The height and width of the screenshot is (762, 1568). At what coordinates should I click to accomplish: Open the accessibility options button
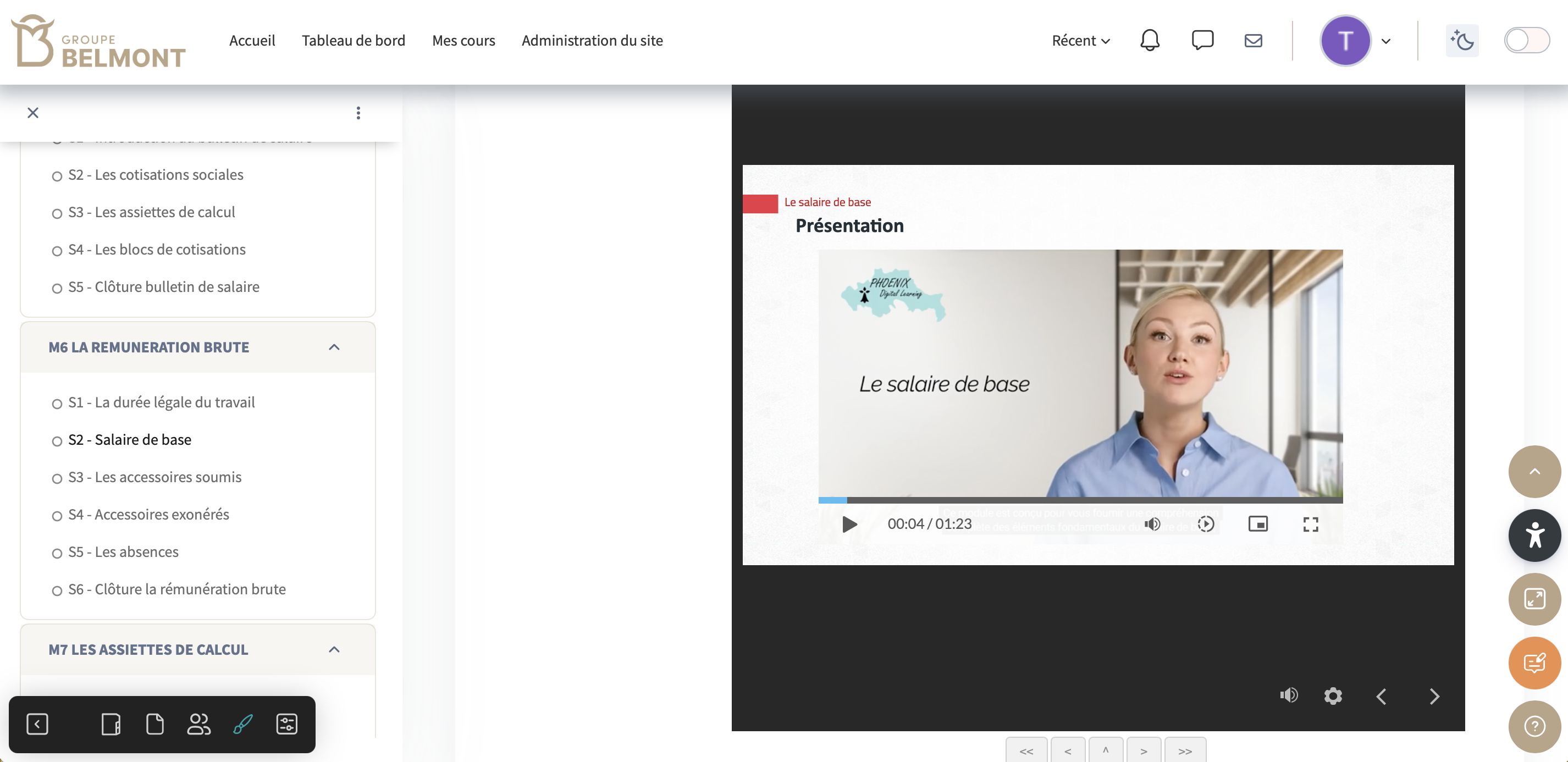point(1534,535)
